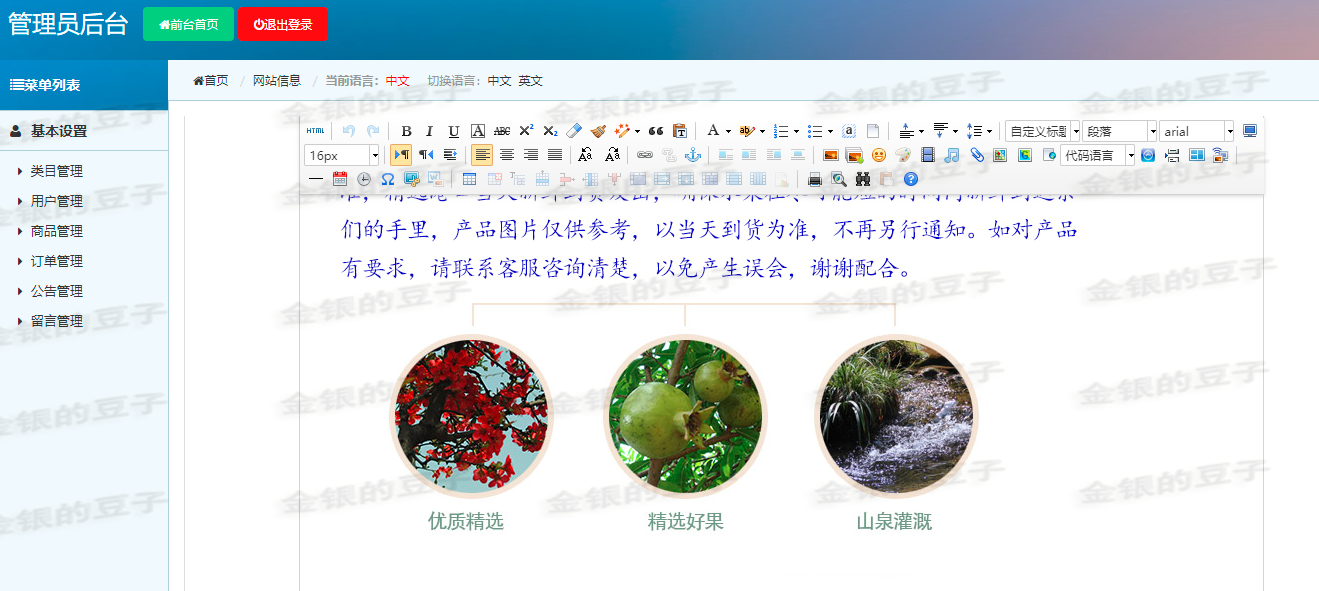Apply strikethrough (ABC) formatting
1319x591 pixels.
tap(502, 131)
